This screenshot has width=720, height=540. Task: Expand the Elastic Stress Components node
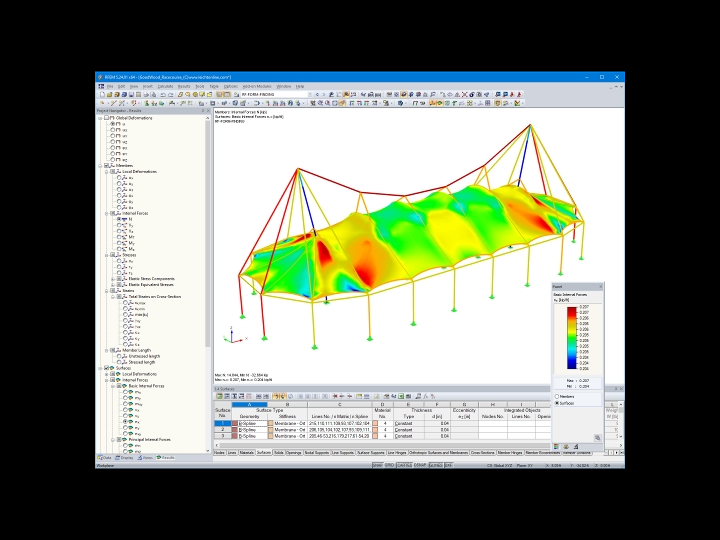tap(113, 279)
